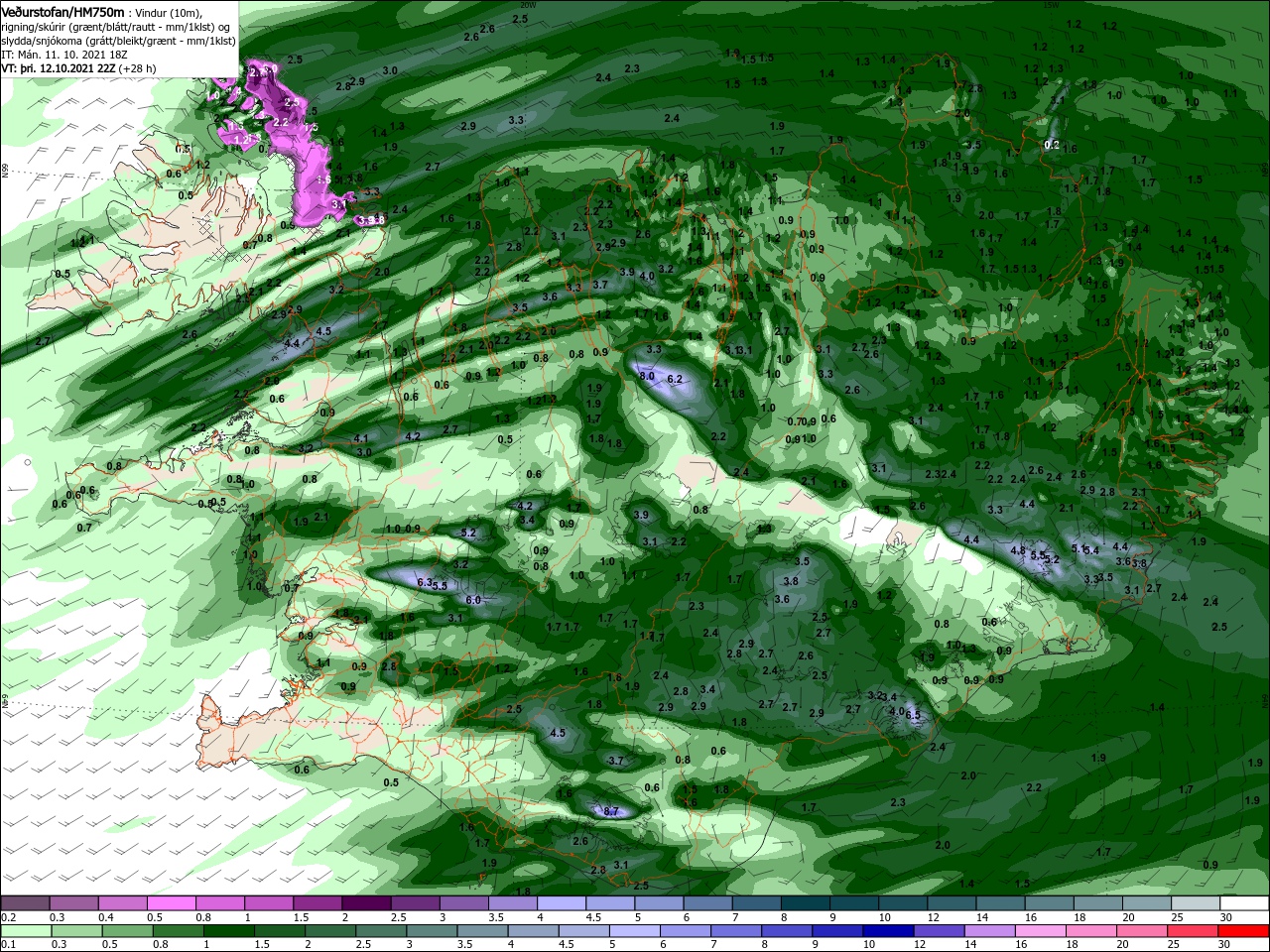1270x952 pixels.
Task: Click the '(+28 h)' forecast offset text
Action: [139, 68]
